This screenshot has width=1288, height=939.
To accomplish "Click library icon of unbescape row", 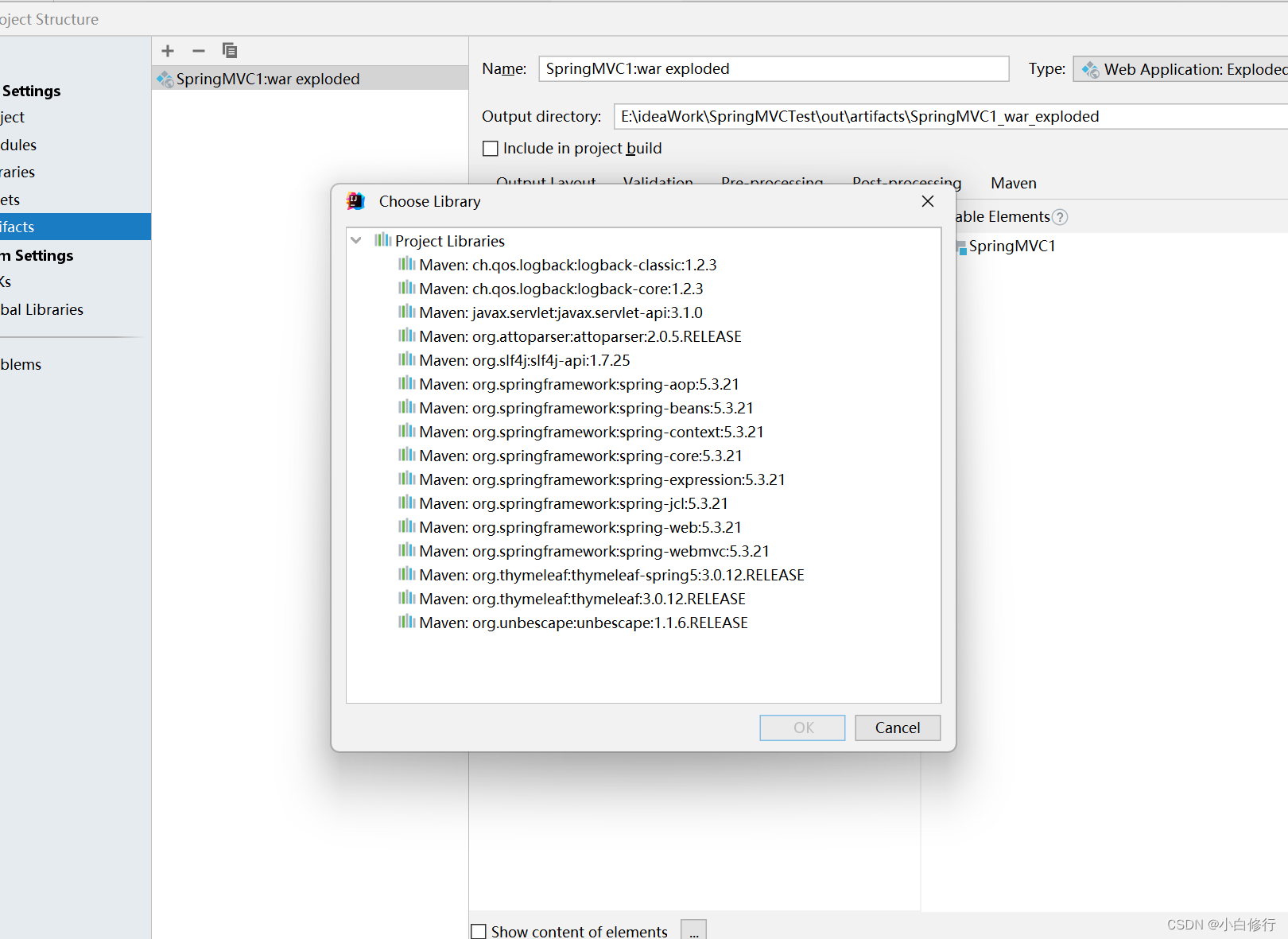I will [407, 622].
